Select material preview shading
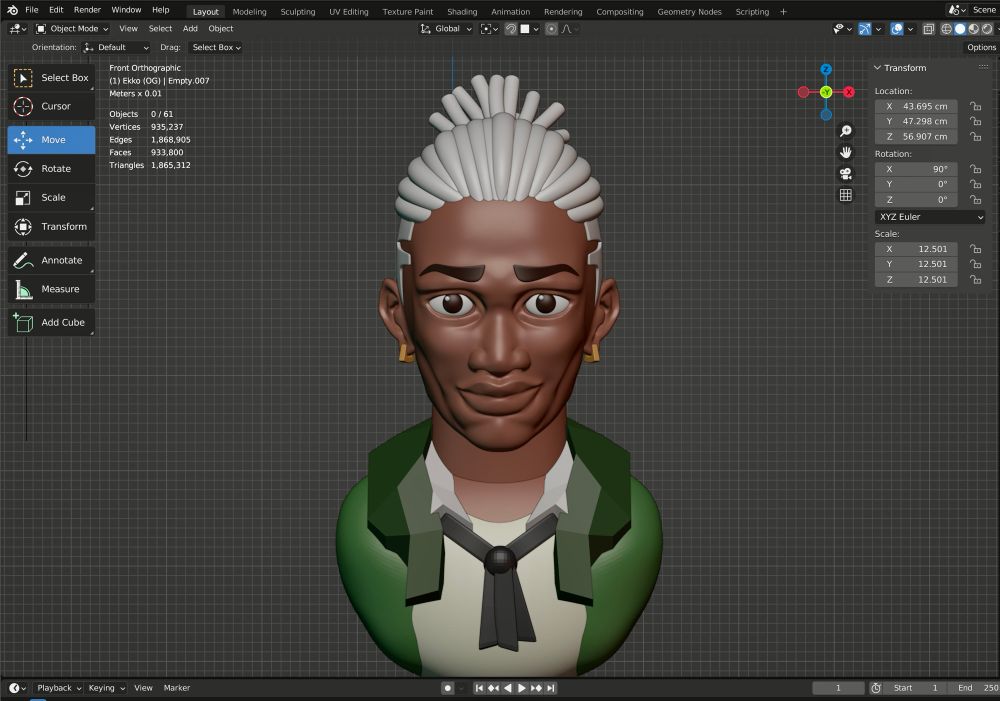The width and height of the screenshot is (1000, 701). click(973, 29)
